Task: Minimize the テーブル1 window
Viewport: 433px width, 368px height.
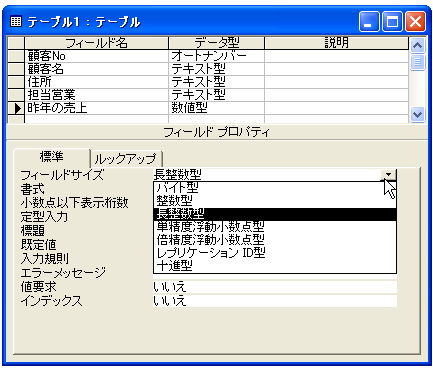Action: pos(369,22)
